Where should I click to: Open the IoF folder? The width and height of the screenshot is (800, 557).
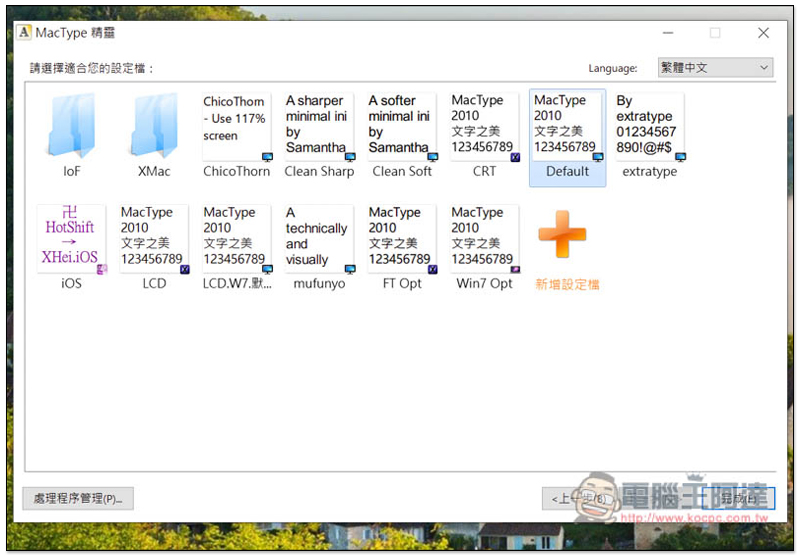tap(71, 125)
